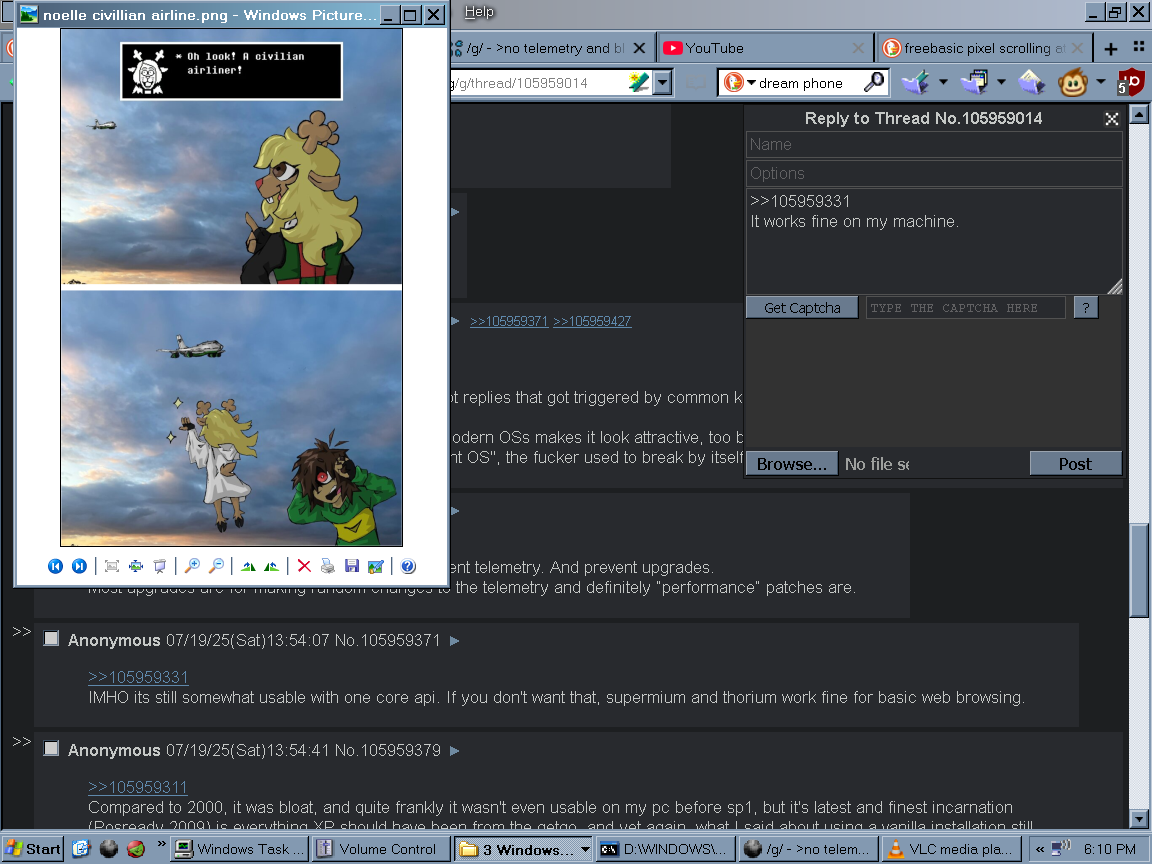Open new browser tab with plus
Image resolution: width=1152 pixels, height=864 pixels.
click(1111, 48)
